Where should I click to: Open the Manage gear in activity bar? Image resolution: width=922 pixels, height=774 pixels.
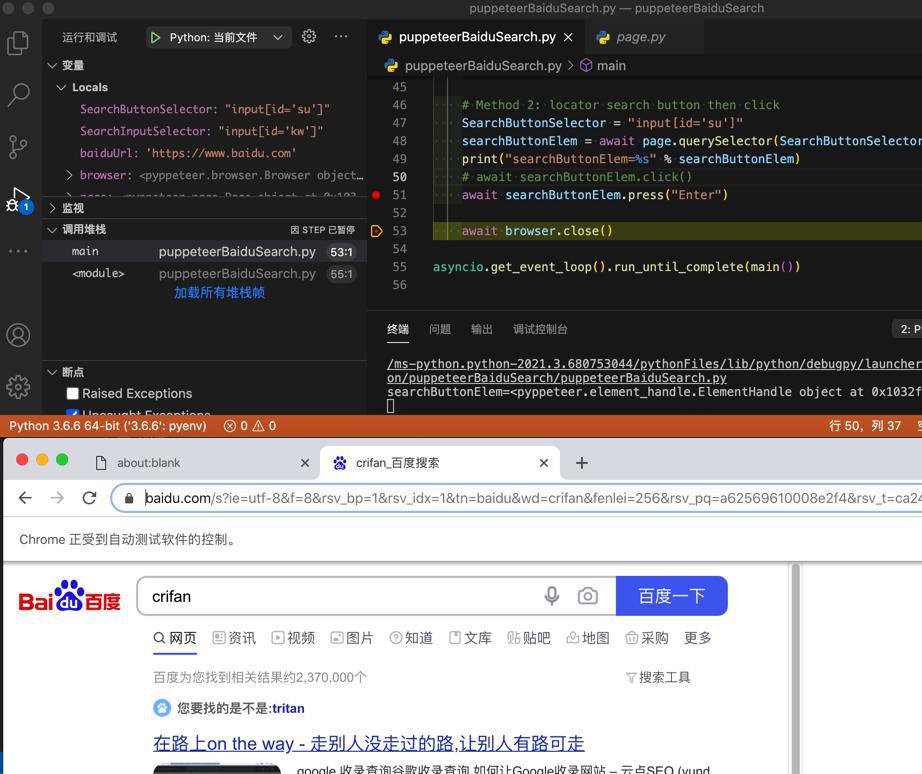pyautogui.click(x=18, y=386)
